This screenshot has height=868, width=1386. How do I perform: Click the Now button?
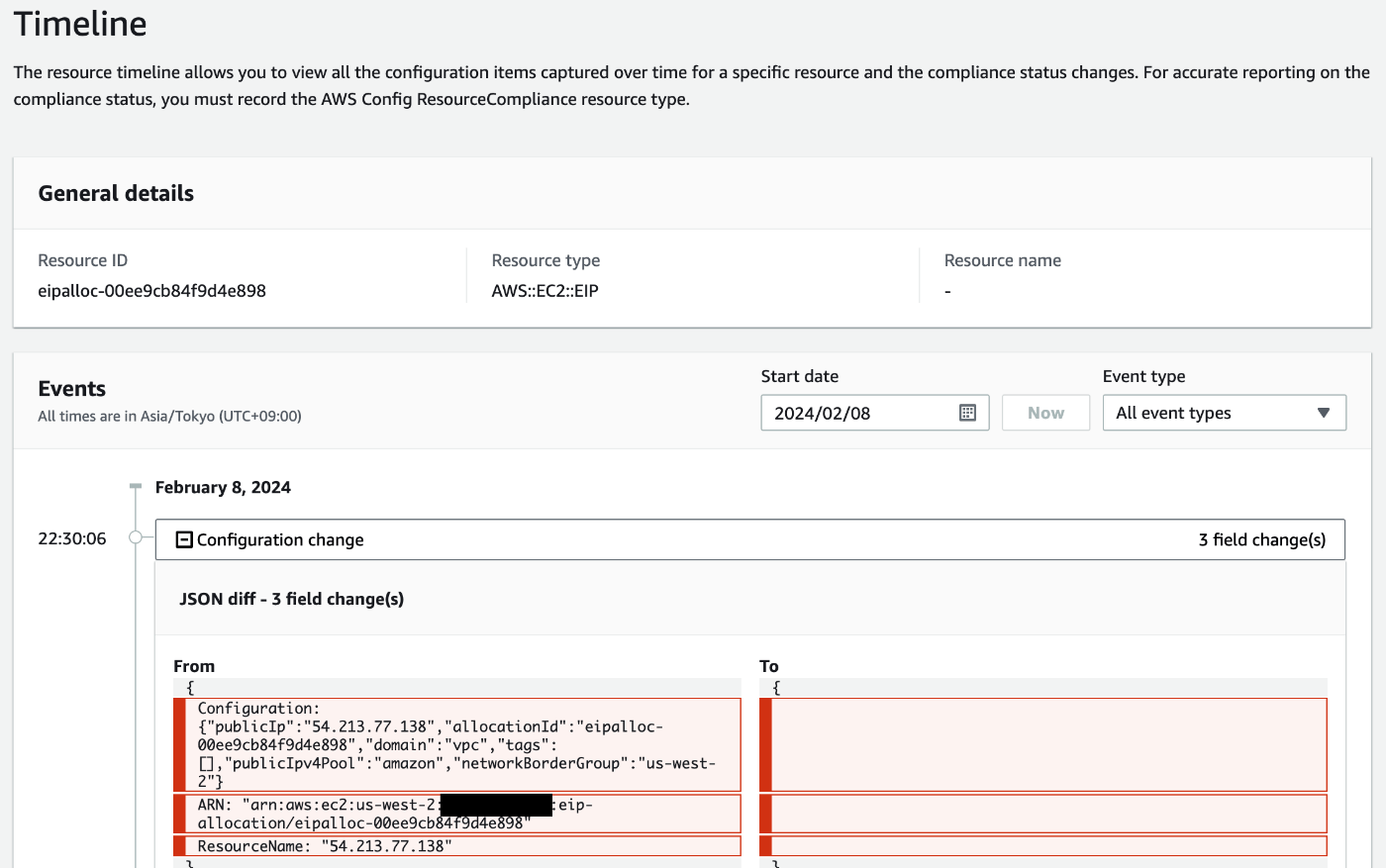[x=1045, y=413]
